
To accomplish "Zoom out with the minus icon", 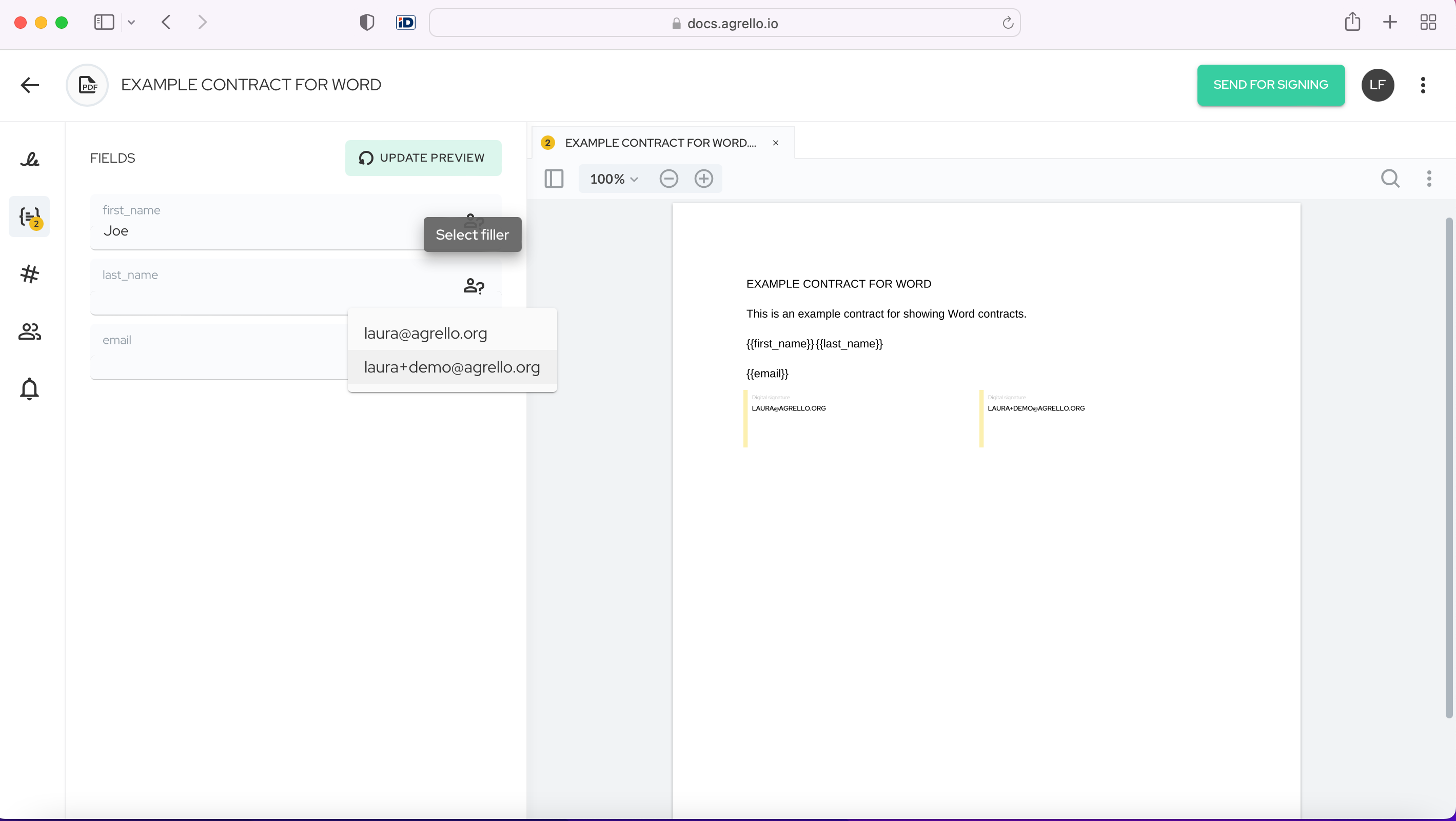I will coord(668,179).
